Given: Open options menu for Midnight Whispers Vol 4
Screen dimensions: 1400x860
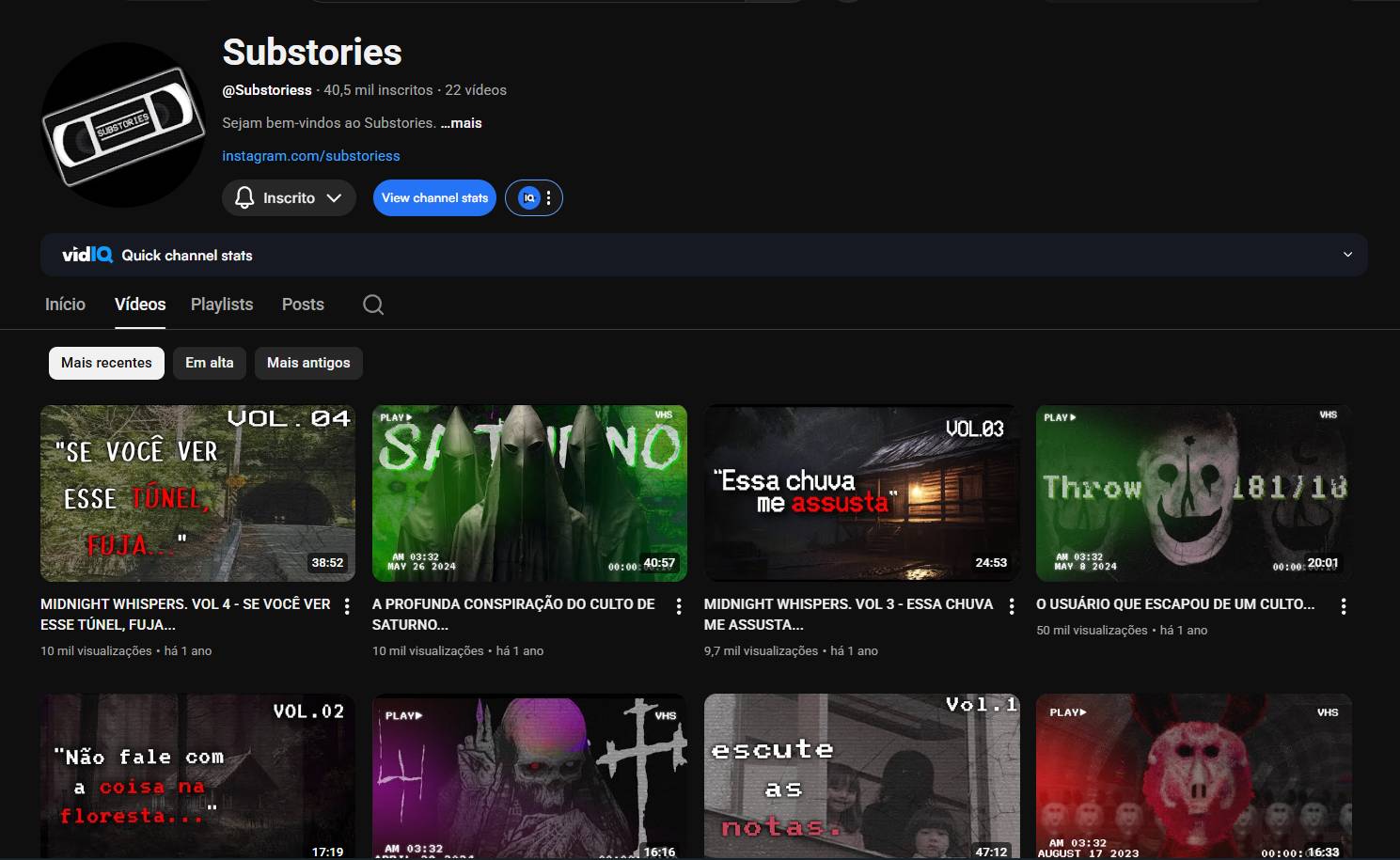Looking at the screenshot, I should [x=347, y=606].
